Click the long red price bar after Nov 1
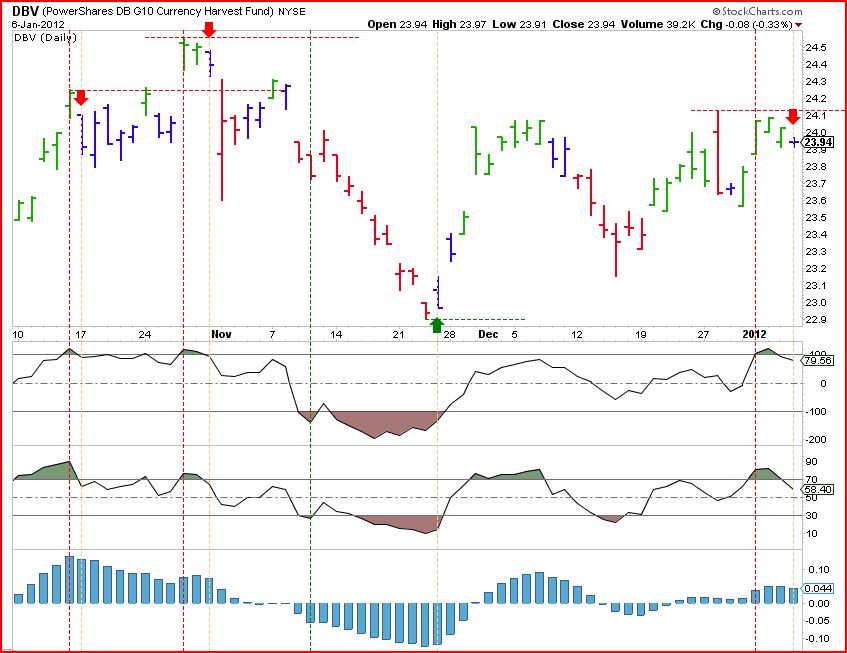Viewport: 847px width, 653px height. point(222,140)
